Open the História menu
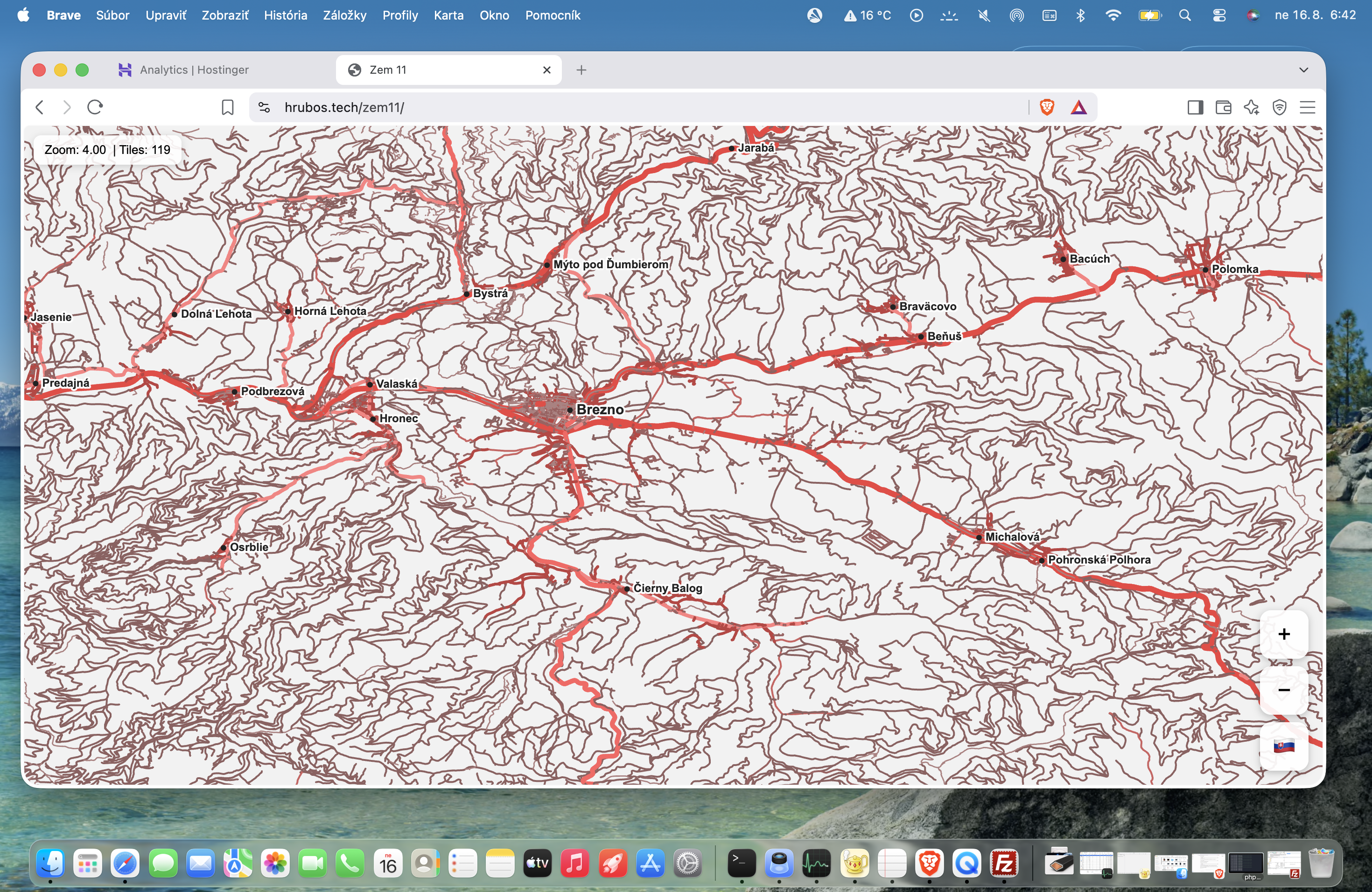Viewport: 1372px width, 892px height. pos(285,15)
